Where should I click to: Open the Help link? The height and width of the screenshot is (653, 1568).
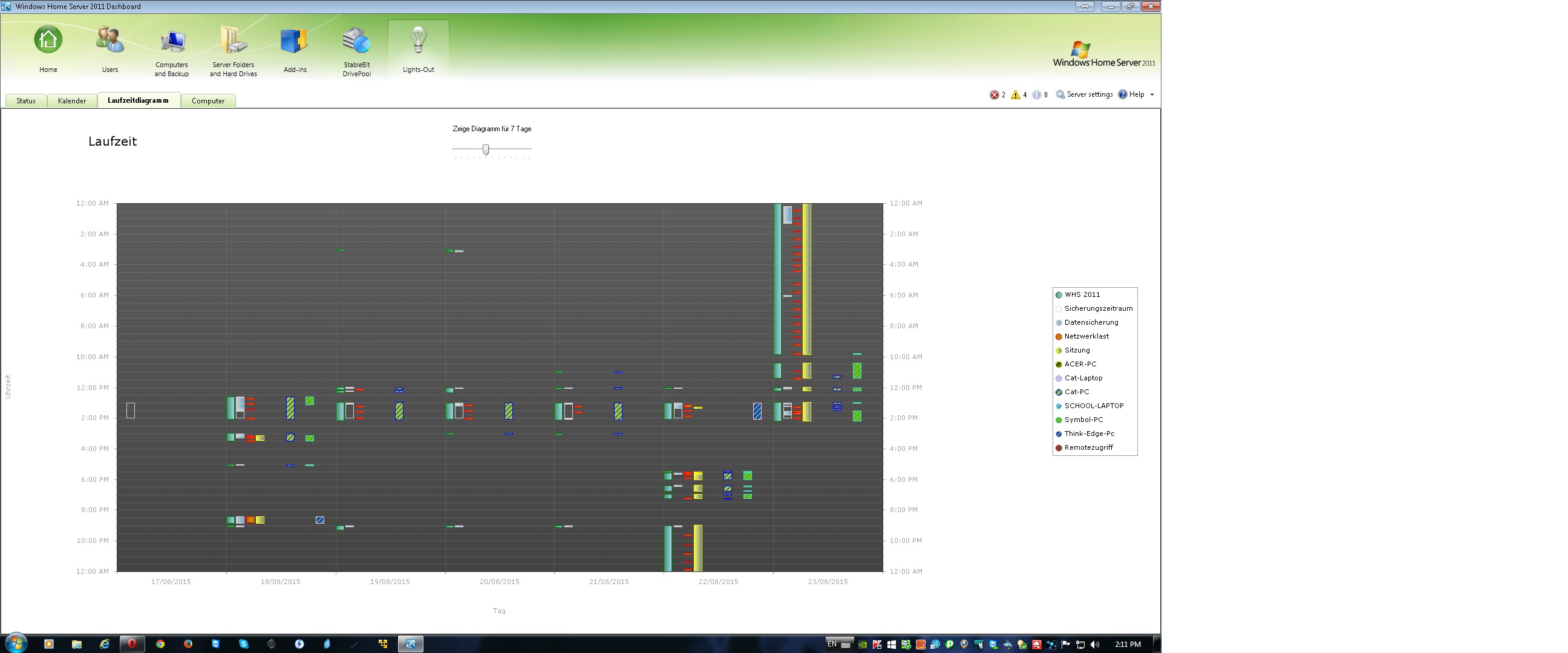(x=1131, y=94)
